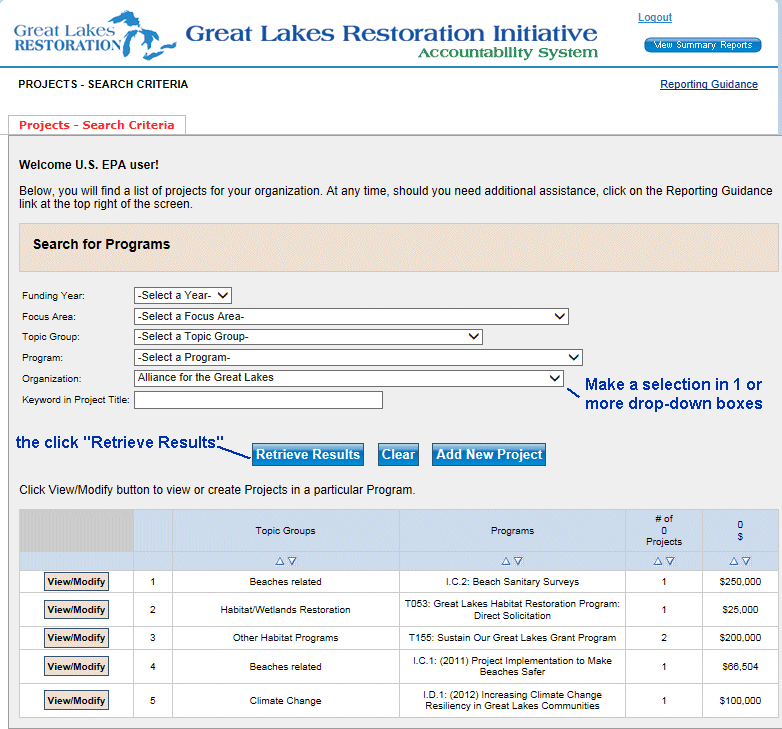The width and height of the screenshot is (782, 729).
Task: Click the '$25,000' amount cell
Action: coord(740,609)
